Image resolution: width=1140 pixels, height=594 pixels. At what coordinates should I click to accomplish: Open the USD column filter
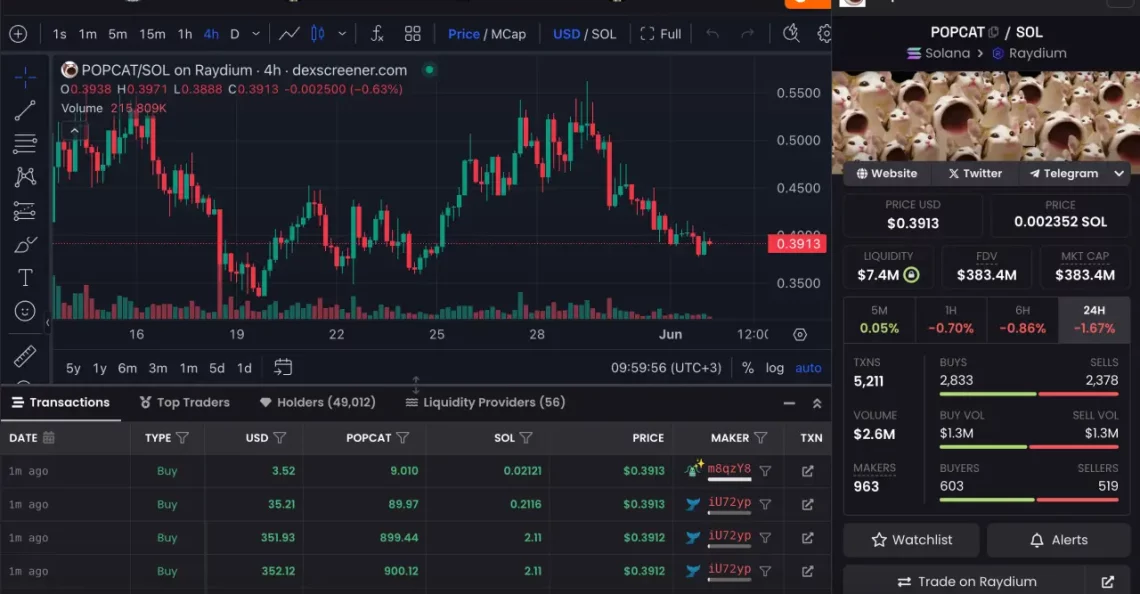click(280, 438)
